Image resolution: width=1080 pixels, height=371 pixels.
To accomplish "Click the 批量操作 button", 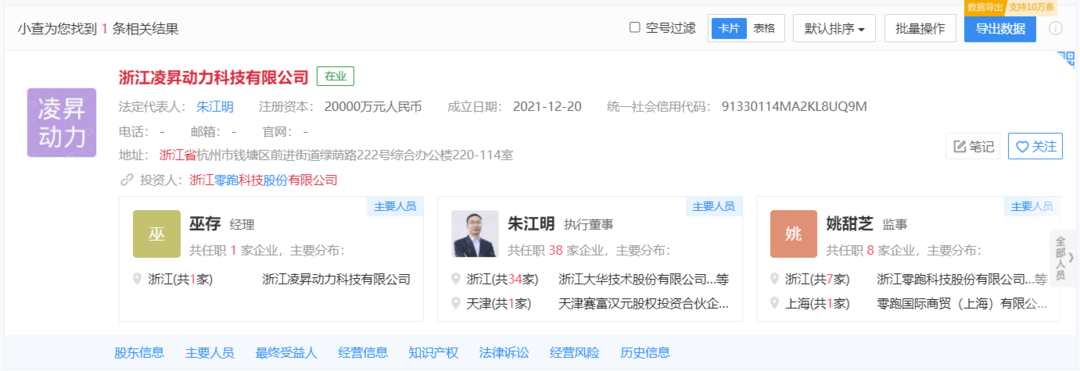I will click(920, 28).
